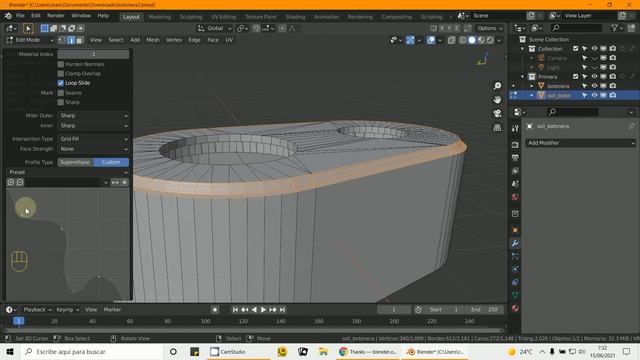The image size is (640, 360).
Task: Toggle the Primera collection exclude checkbox
Action: (576, 76)
